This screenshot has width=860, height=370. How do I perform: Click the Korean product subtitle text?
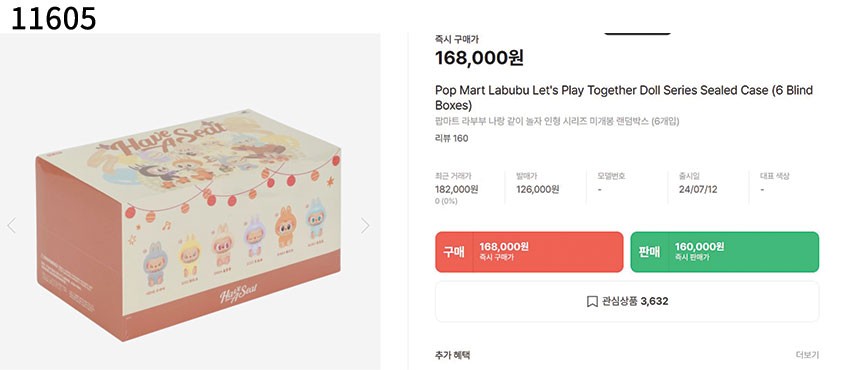pos(557,122)
